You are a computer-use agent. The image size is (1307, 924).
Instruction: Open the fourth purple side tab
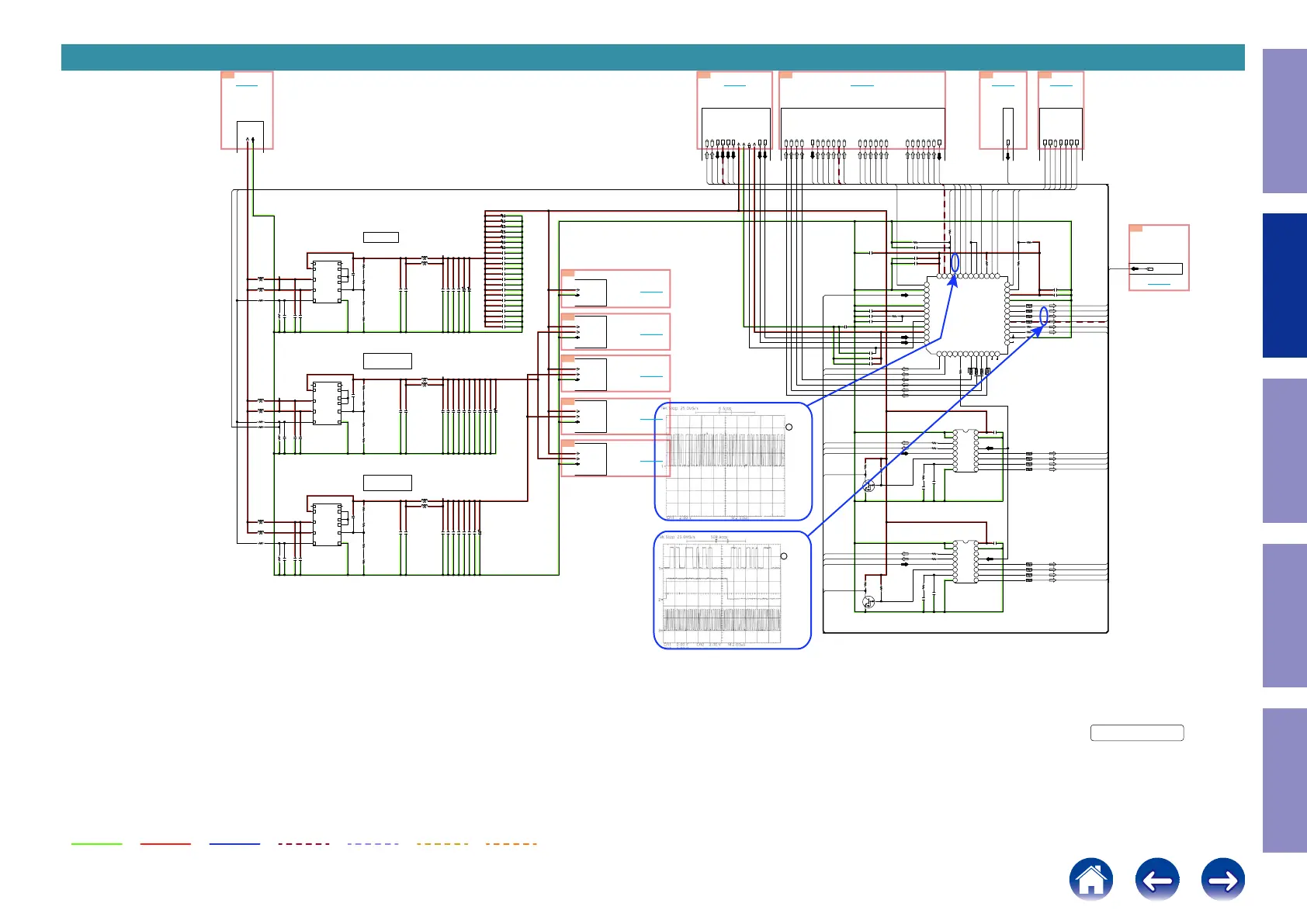pyautogui.click(x=1284, y=615)
